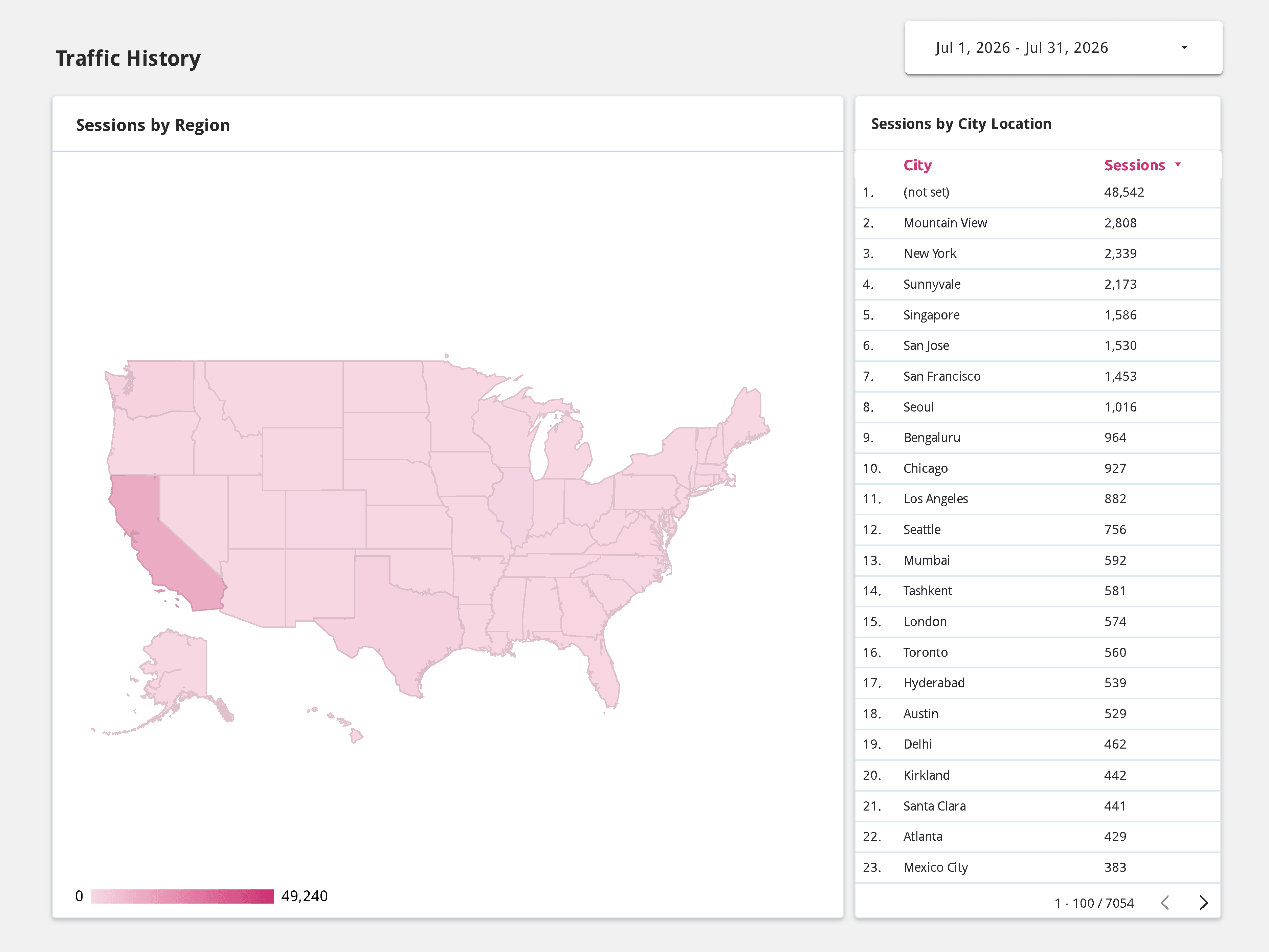Image resolution: width=1269 pixels, height=952 pixels.
Task: Select the New York row
Action: [x=1038, y=253]
